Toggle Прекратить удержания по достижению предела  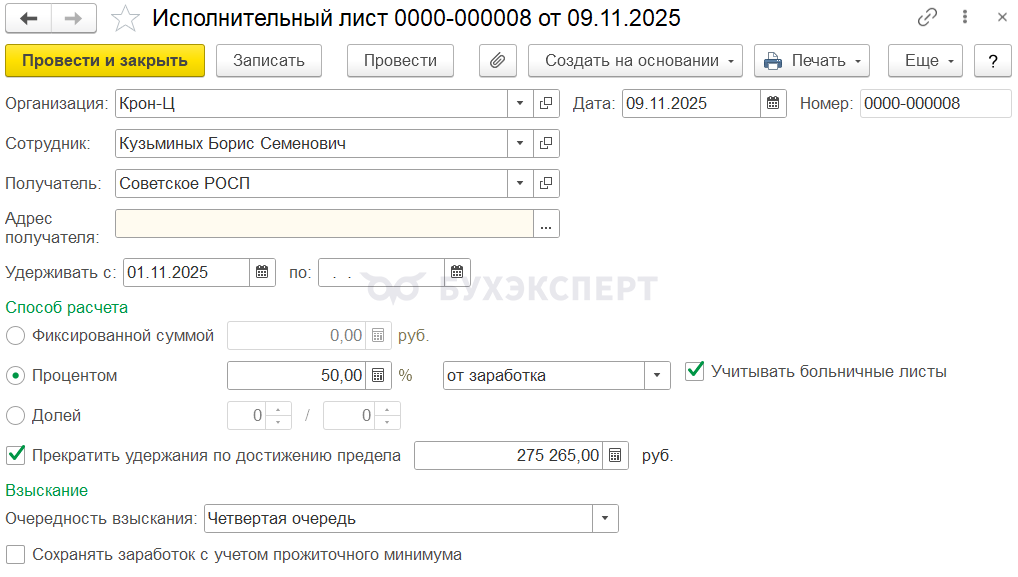(15, 455)
